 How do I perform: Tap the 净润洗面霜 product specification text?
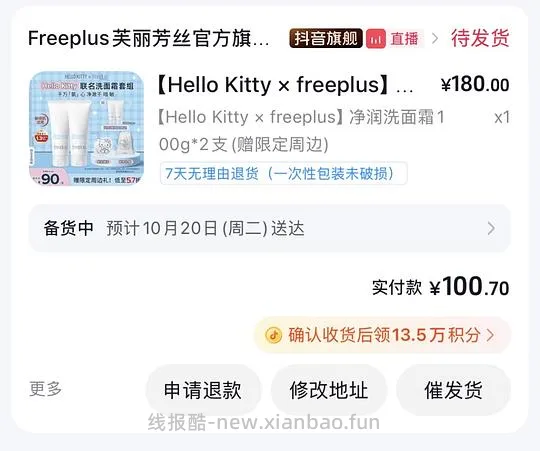(301, 131)
